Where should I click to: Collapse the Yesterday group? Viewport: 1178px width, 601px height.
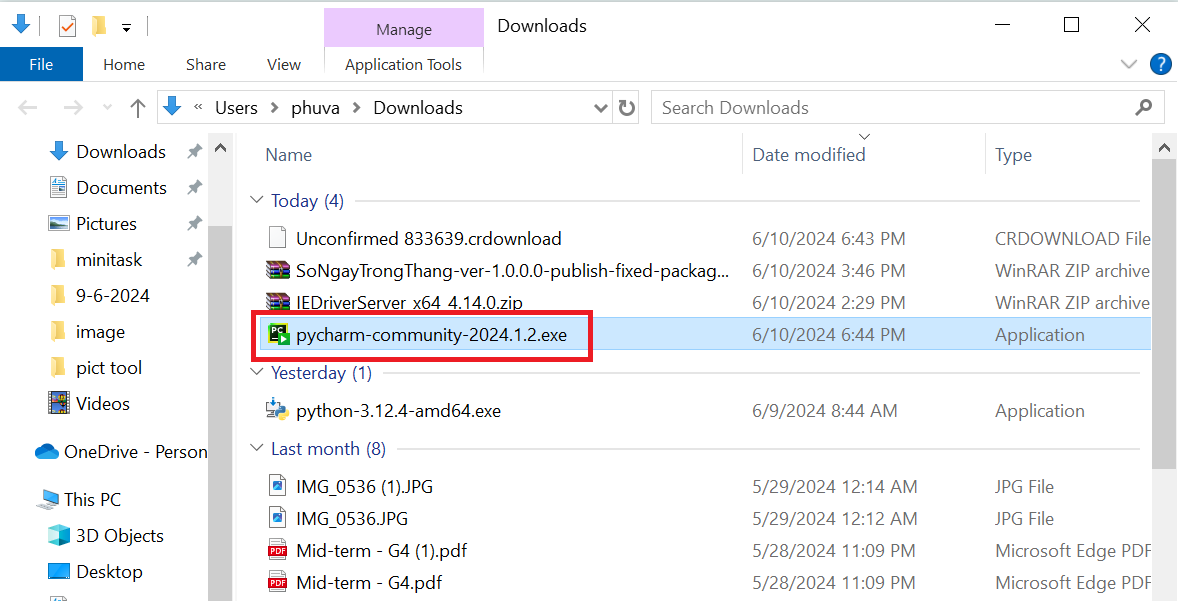tap(258, 372)
